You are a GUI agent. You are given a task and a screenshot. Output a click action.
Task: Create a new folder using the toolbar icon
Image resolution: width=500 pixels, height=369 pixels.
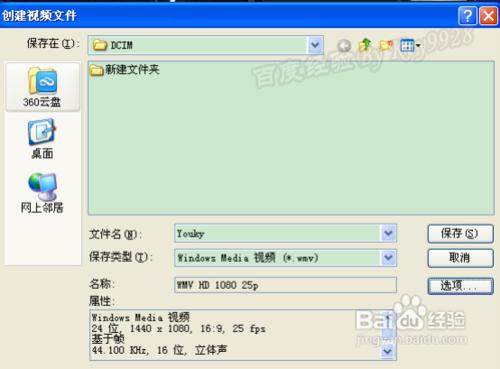point(386,45)
